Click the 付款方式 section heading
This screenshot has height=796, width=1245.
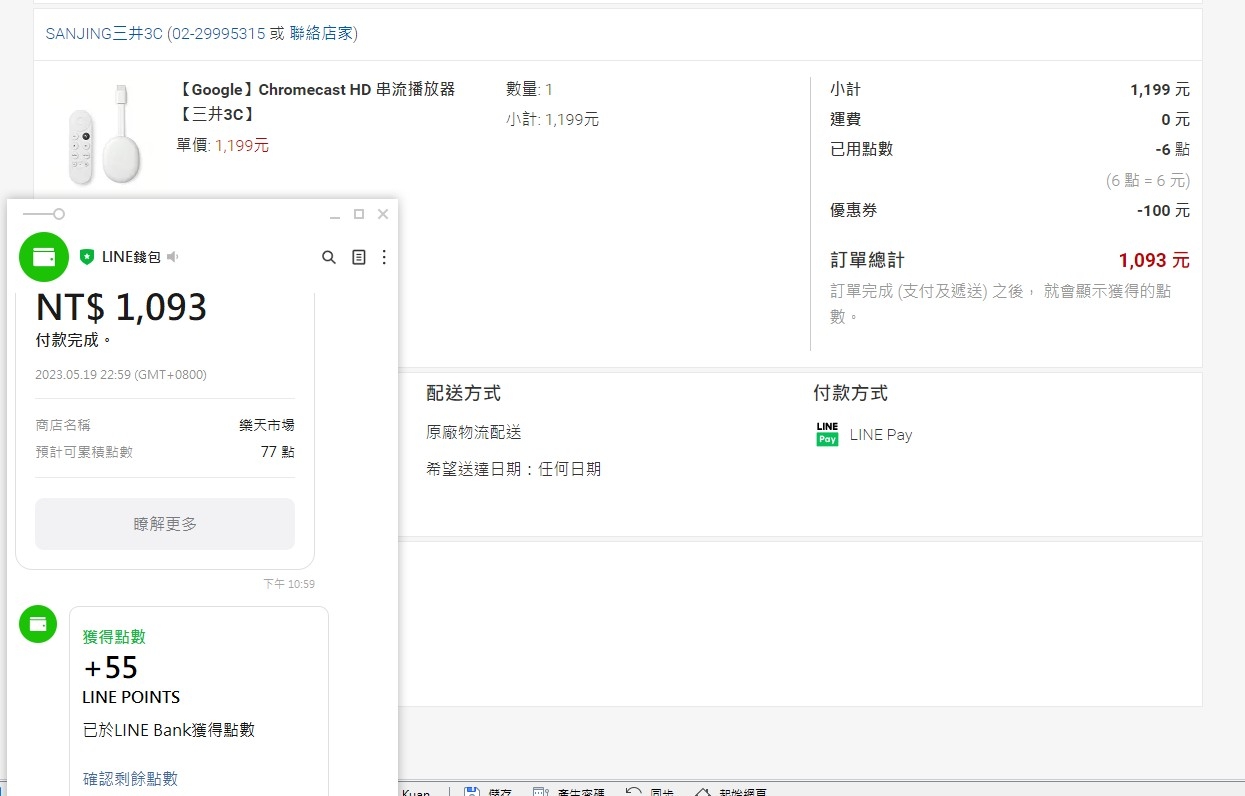point(850,393)
